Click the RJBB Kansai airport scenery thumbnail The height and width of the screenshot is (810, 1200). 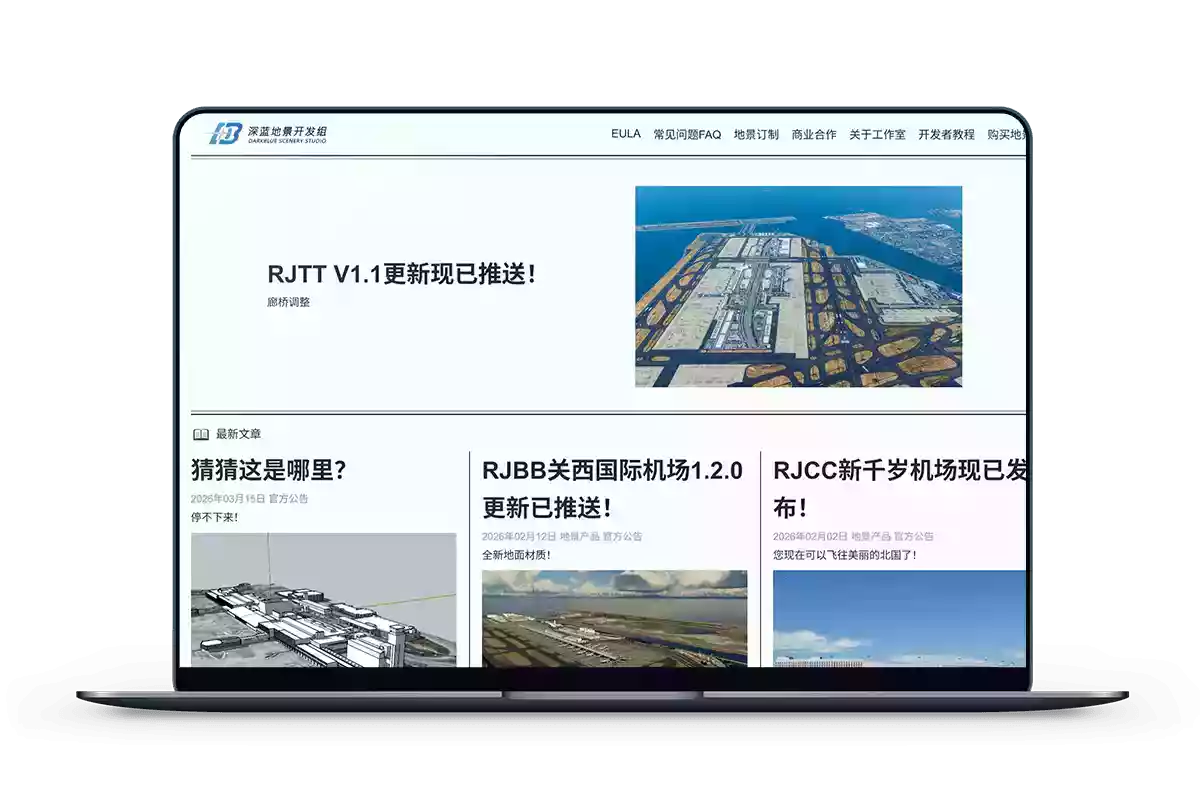pyautogui.click(x=614, y=618)
